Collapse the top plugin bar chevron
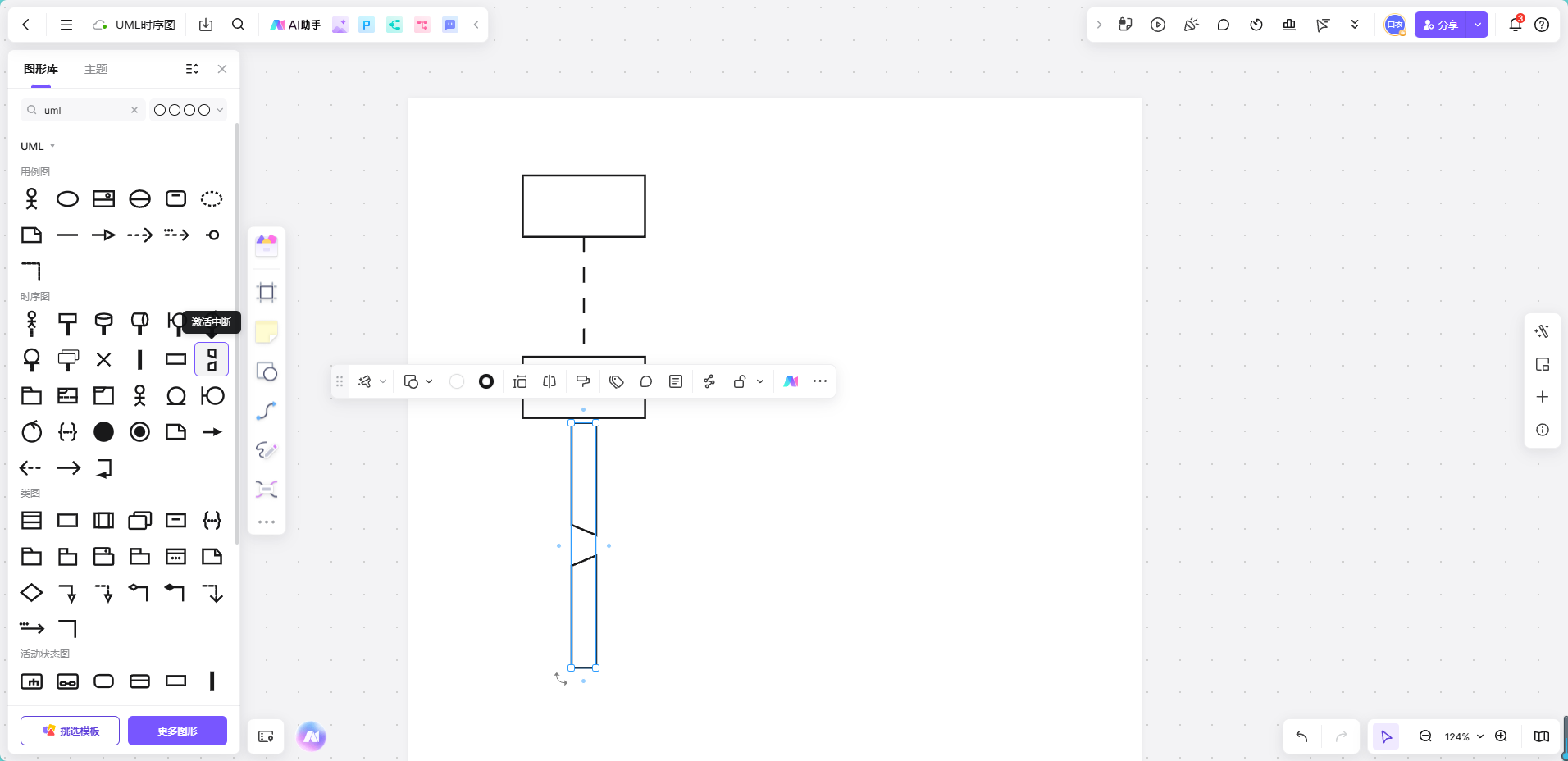The width and height of the screenshot is (1568, 761). pos(476,25)
